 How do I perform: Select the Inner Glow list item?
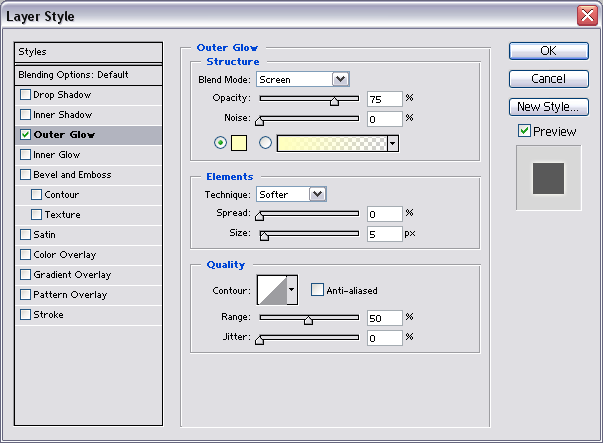(x=88, y=155)
